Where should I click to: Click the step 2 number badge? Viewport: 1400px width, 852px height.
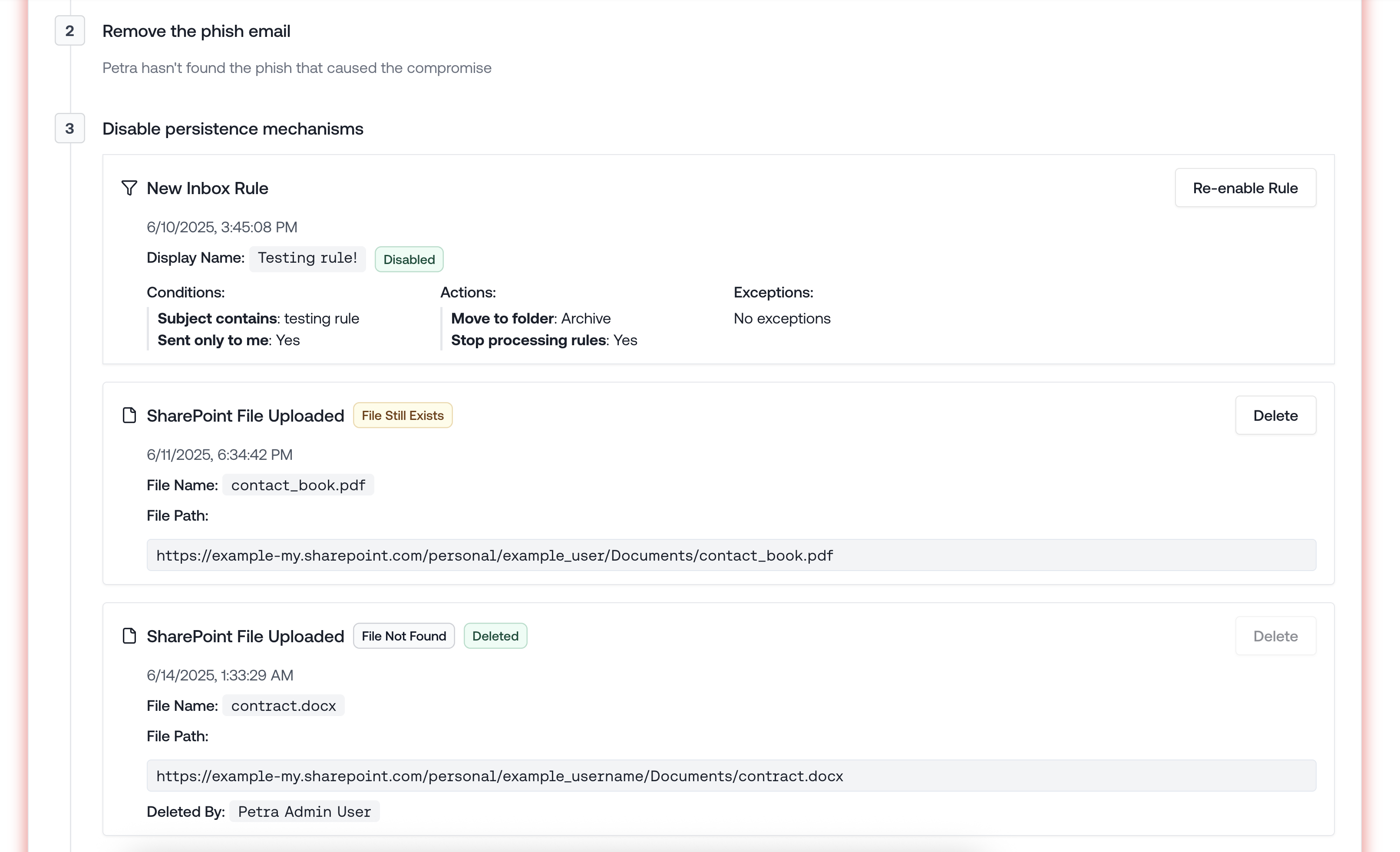[x=69, y=31]
